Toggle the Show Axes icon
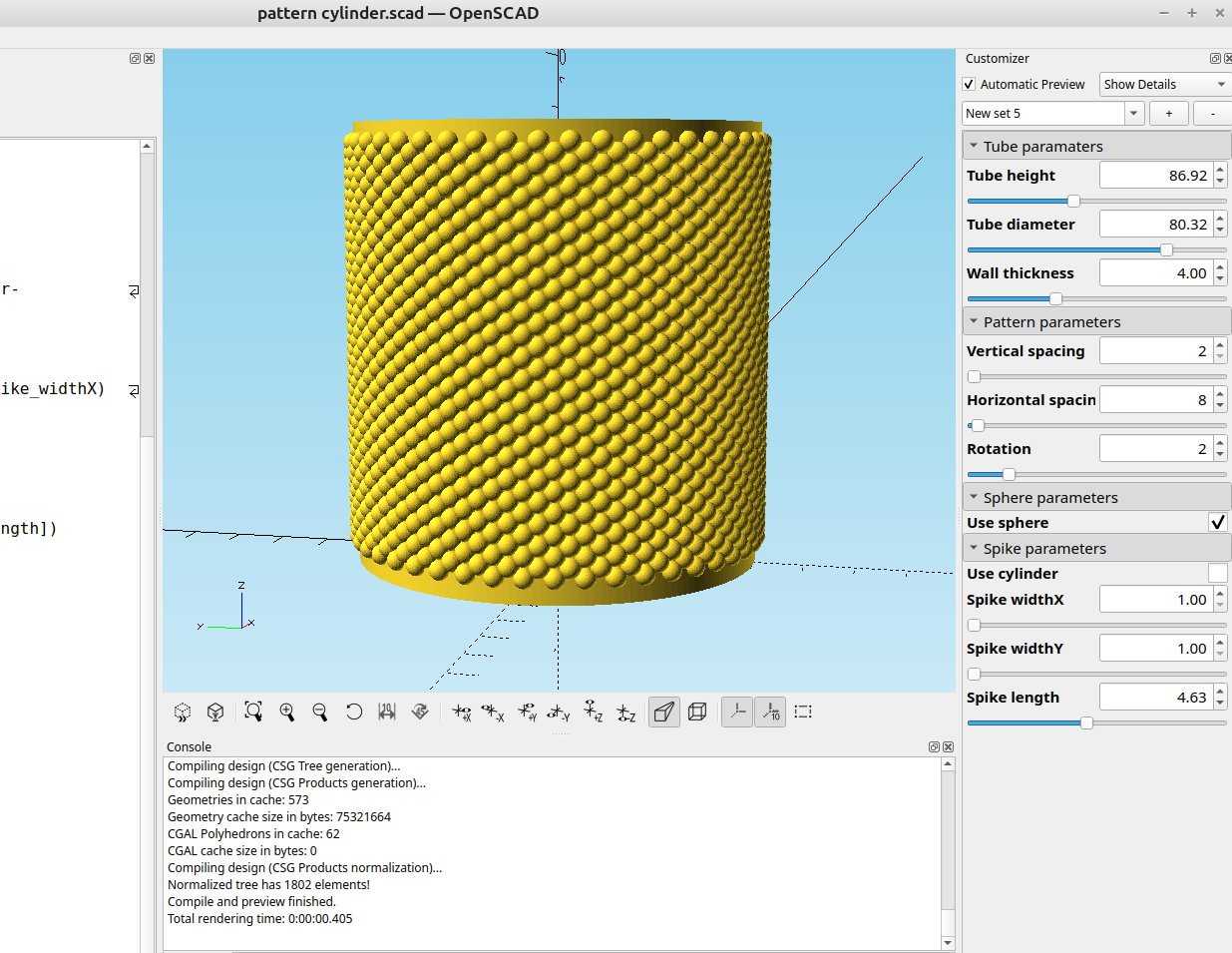Screen dimensions: 1232x953 point(737,712)
